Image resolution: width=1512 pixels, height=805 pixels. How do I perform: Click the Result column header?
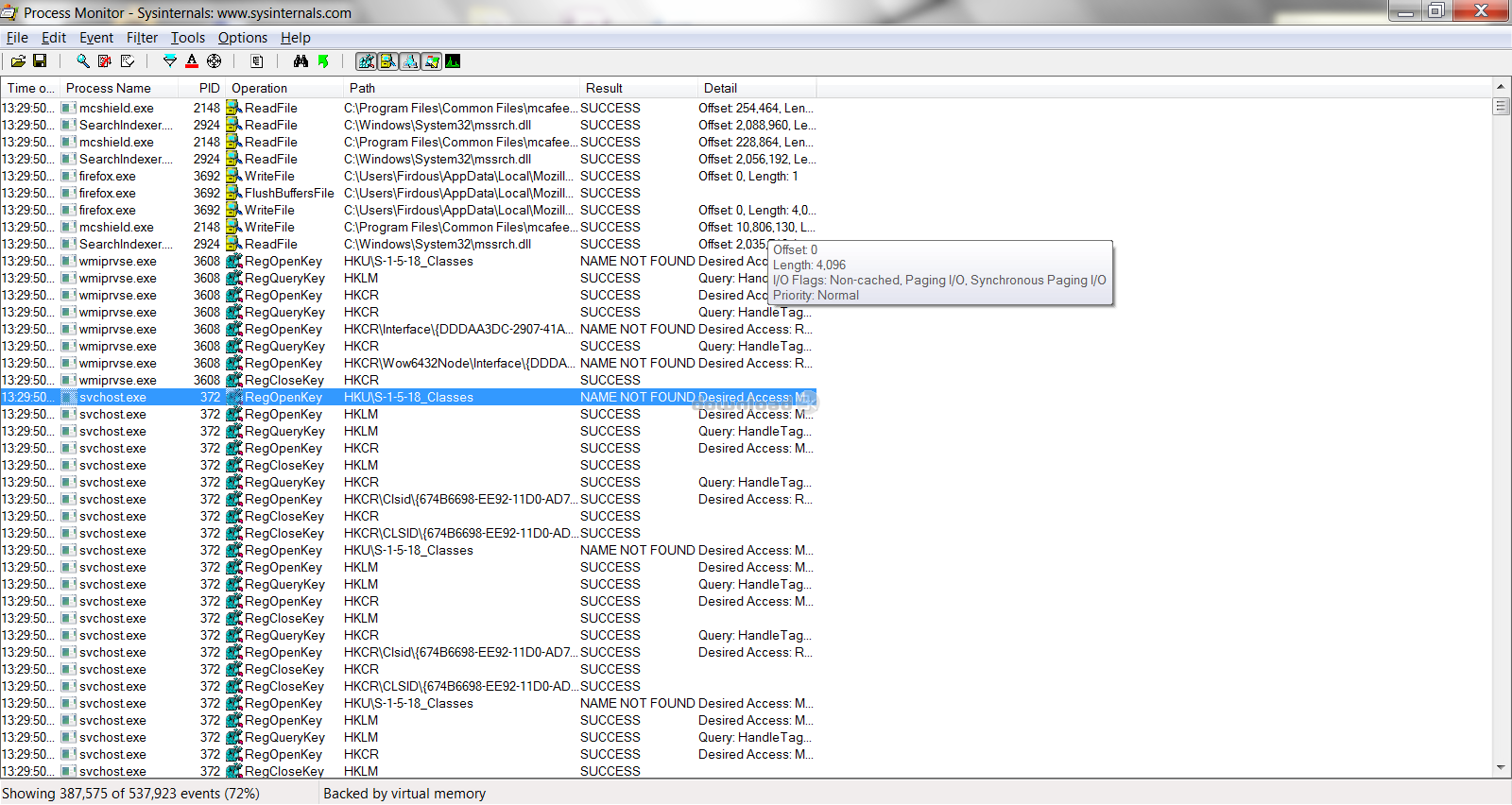coord(638,88)
